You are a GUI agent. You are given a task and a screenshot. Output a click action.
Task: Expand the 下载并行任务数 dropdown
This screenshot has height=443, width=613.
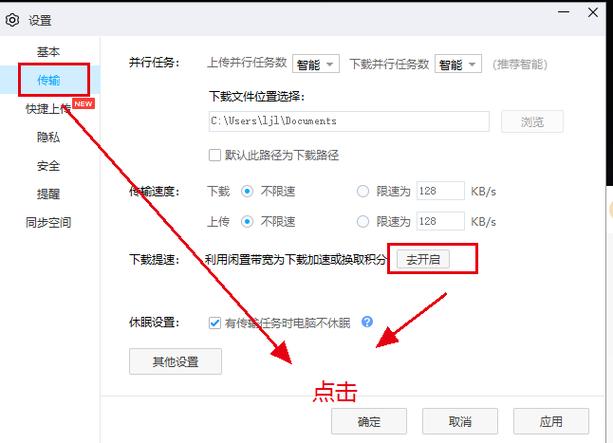(x=458, y=64)
